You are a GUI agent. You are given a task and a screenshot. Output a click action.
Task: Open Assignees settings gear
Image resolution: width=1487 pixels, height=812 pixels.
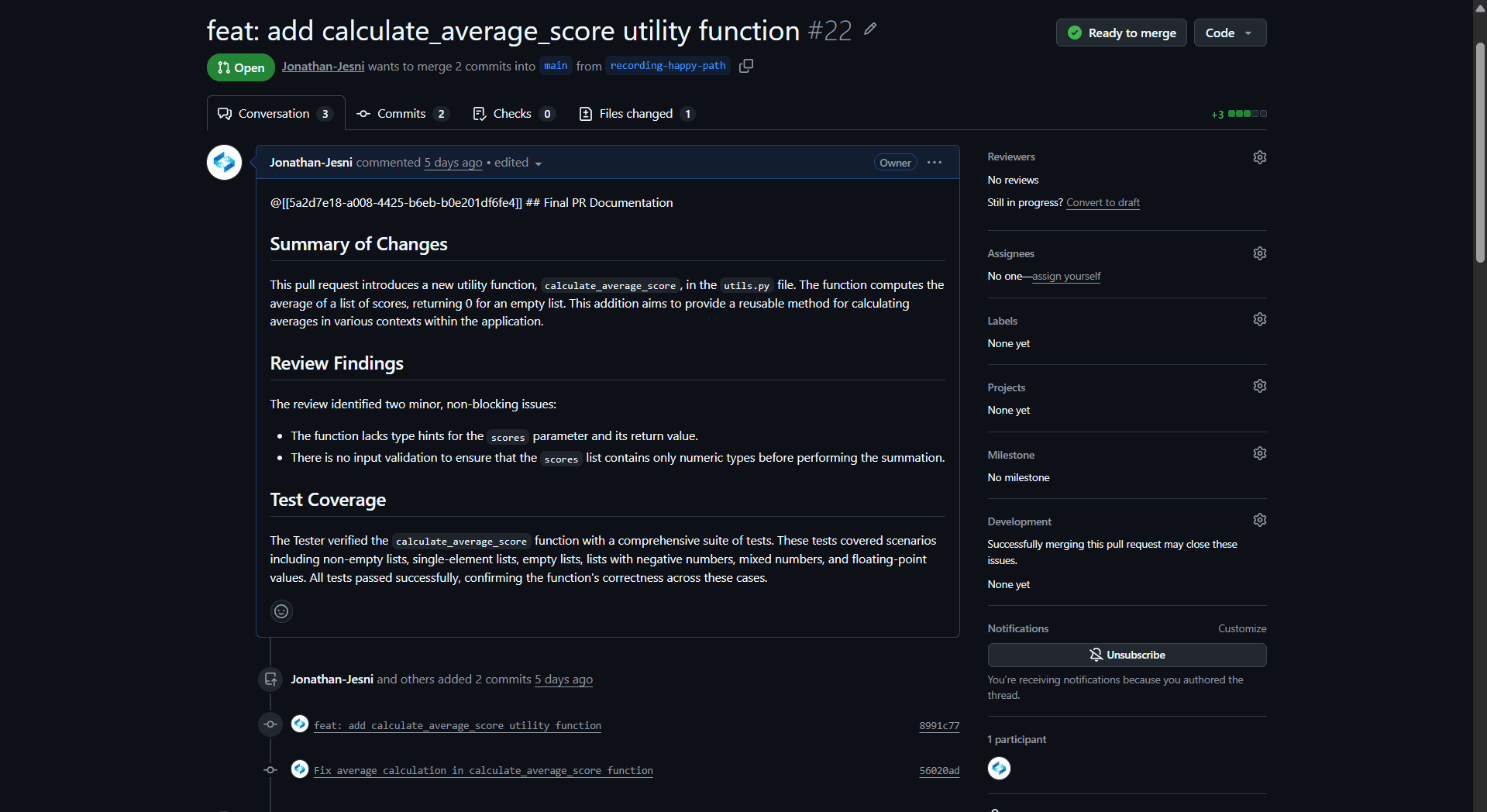coord(1259,253)
